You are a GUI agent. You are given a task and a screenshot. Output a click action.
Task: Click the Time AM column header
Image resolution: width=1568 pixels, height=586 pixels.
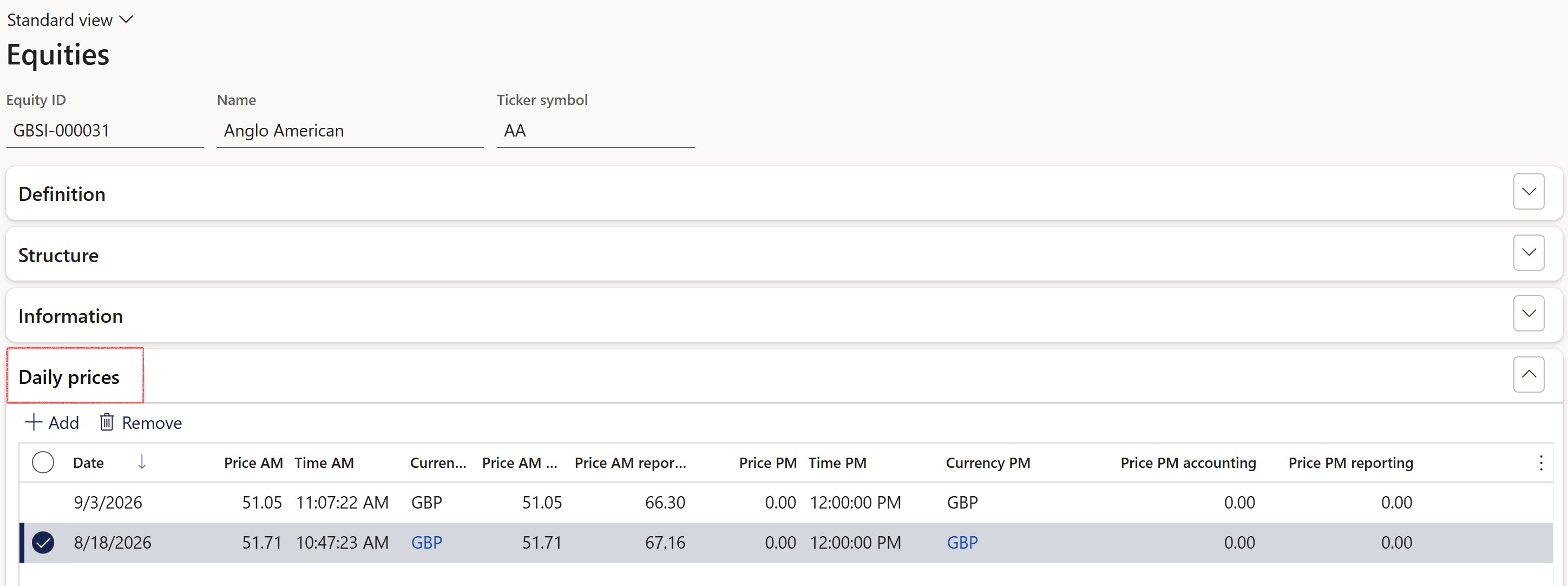[324, 463]
